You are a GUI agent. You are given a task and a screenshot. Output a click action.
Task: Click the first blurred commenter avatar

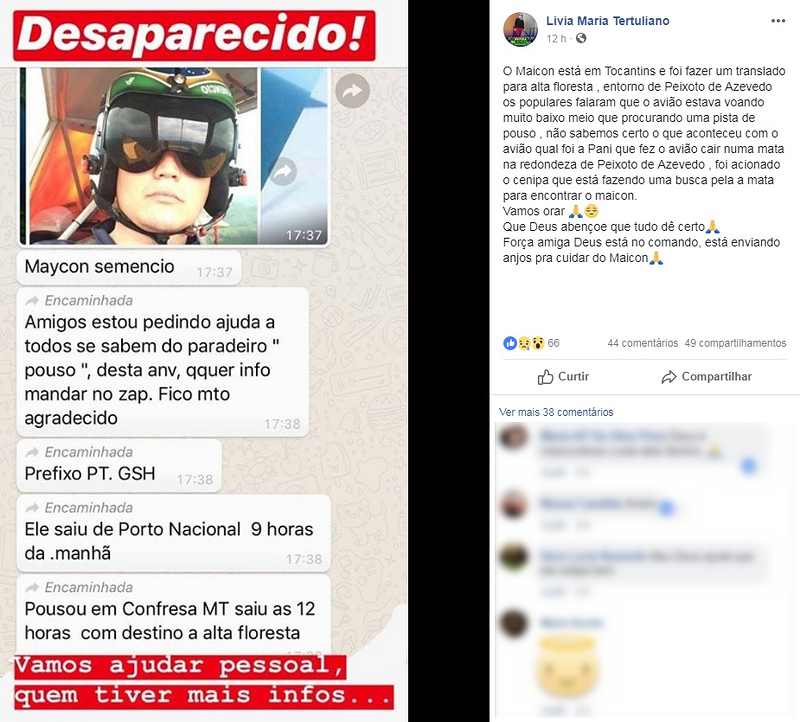513,438
